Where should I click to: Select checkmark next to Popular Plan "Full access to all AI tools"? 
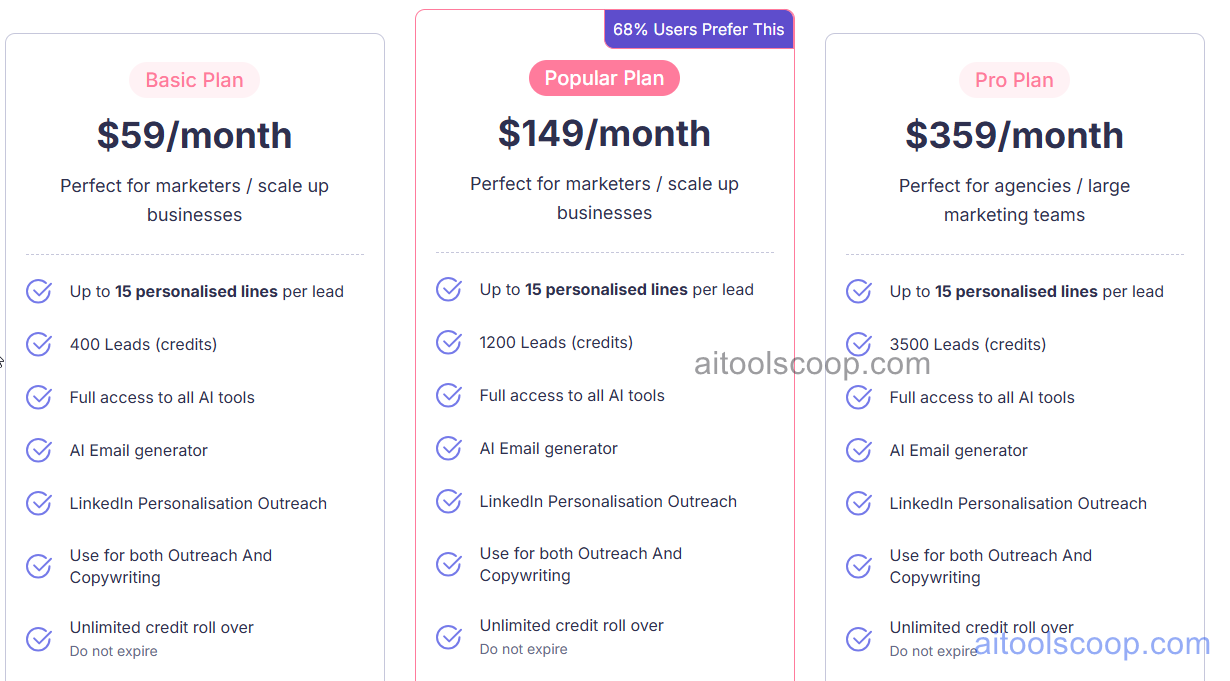(x=448, y=395)
